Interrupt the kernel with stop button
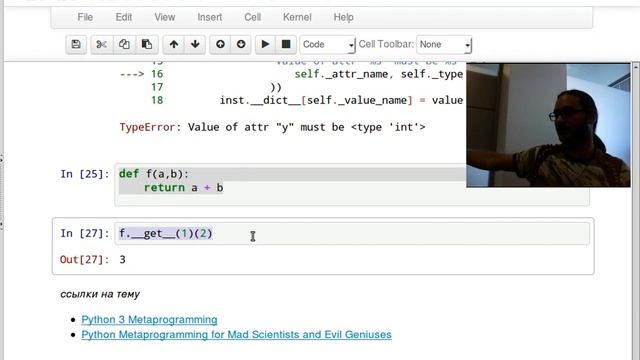Image resolution: width=640 pixels, height=360 pixels. point(286,44)
